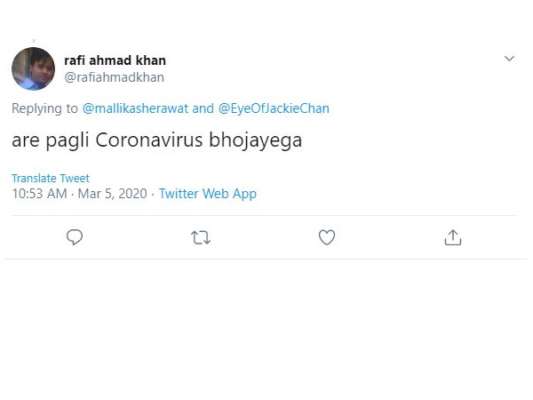Click the word 'Coronavirus' in the tweet
The width and height of the screenshot is (533, 400).
pyautogui.click(x=149, y=140)
